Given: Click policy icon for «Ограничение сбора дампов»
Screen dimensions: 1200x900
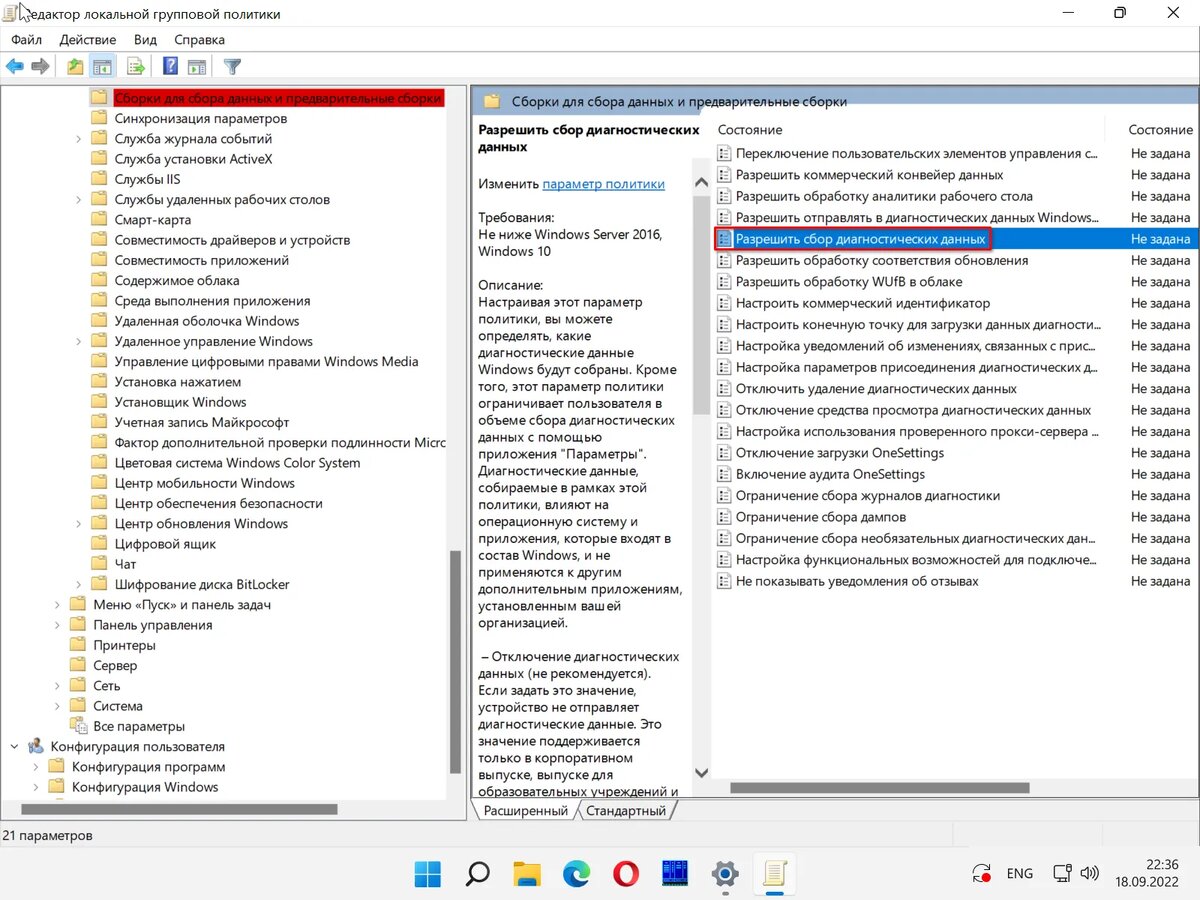Looking at the screenshot, I should 724,517.
